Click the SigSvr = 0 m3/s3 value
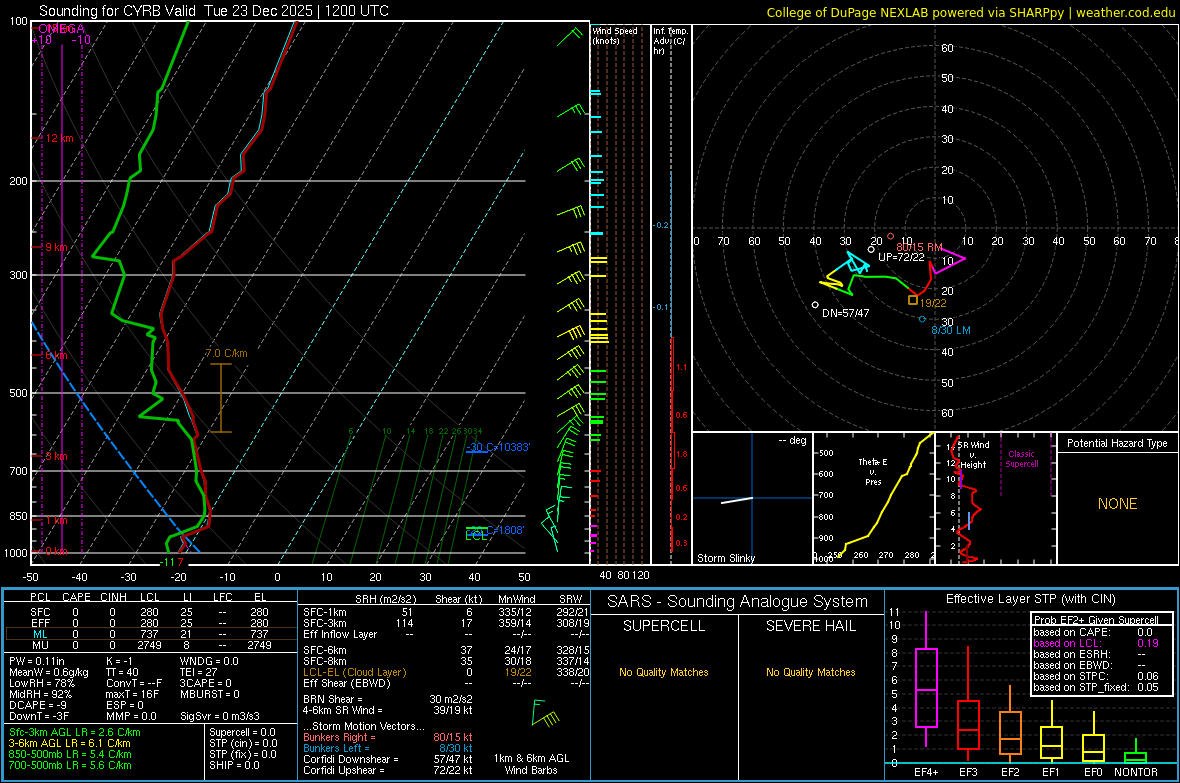The image size is (1180, 783). [220, 716]
